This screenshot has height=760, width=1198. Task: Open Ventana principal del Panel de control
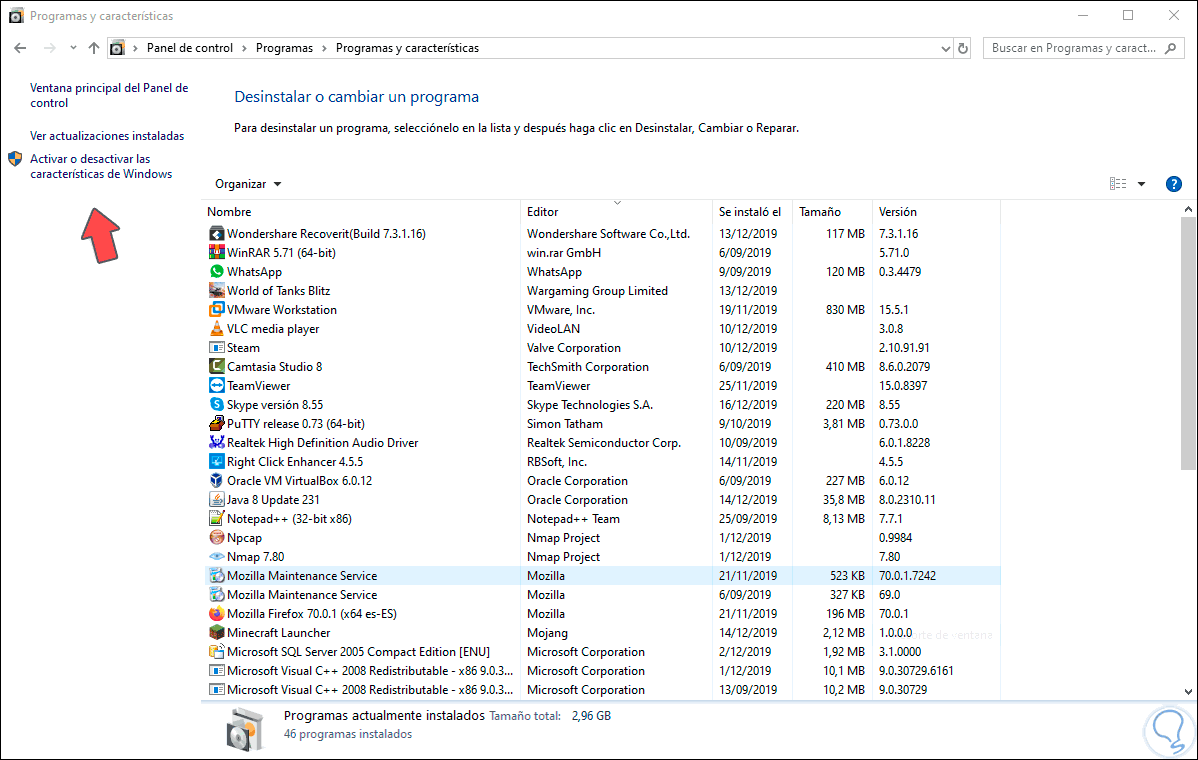108,95
